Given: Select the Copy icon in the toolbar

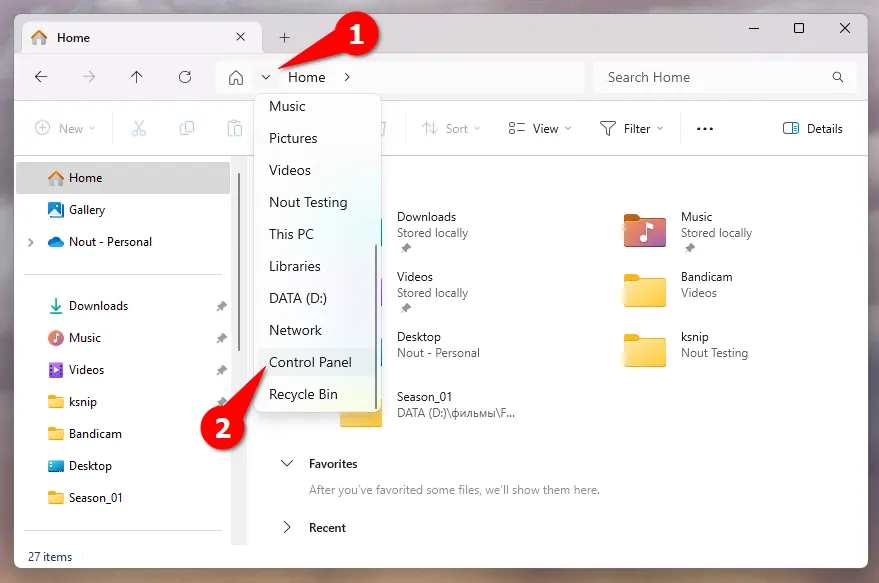Looking at the screenshot, I should point(187,128).
